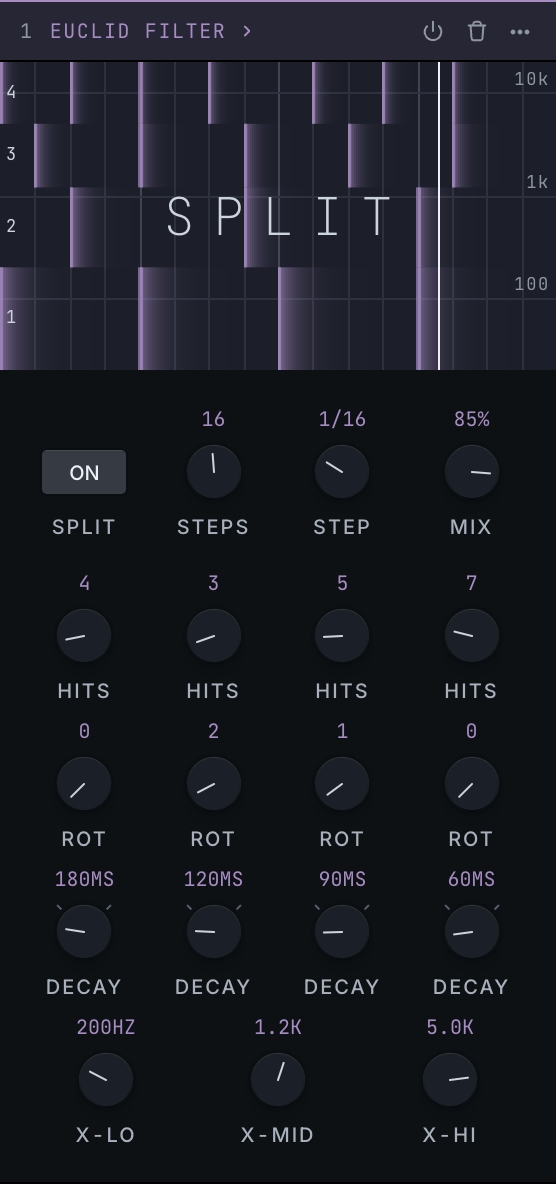Click the HITS knob showing 3
Screen dimensions: 556x1184
(214, 636)
